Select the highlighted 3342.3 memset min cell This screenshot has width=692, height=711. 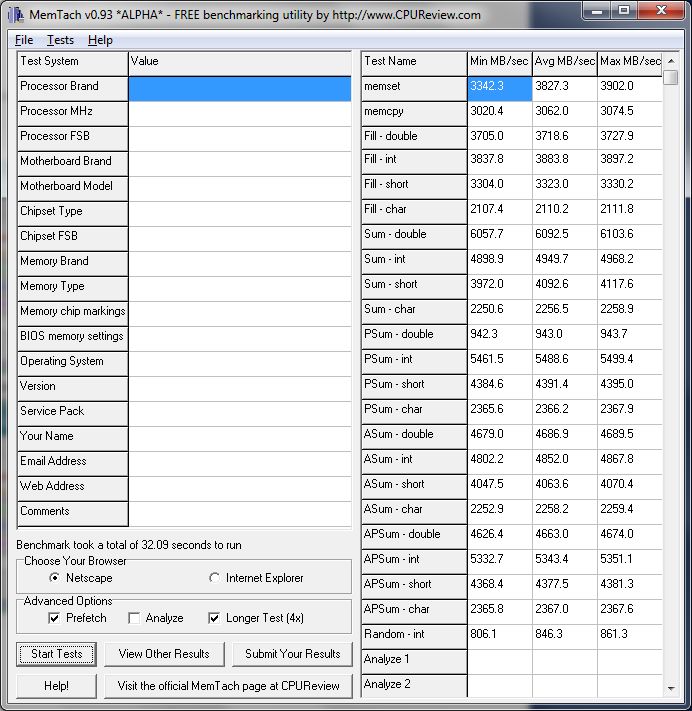tap(500, 88)
